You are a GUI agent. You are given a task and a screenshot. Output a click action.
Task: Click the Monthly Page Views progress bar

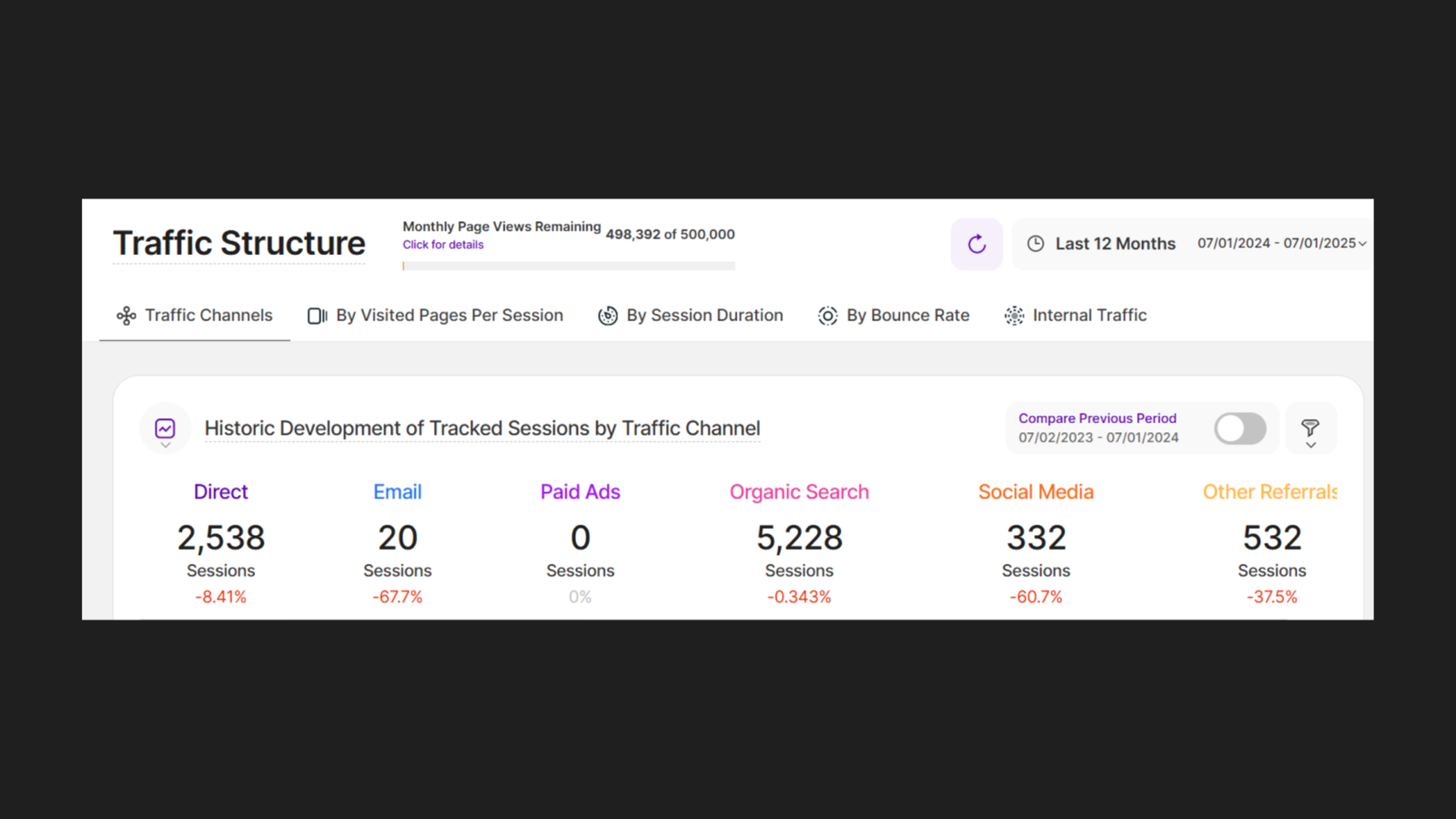pos(569,266)
